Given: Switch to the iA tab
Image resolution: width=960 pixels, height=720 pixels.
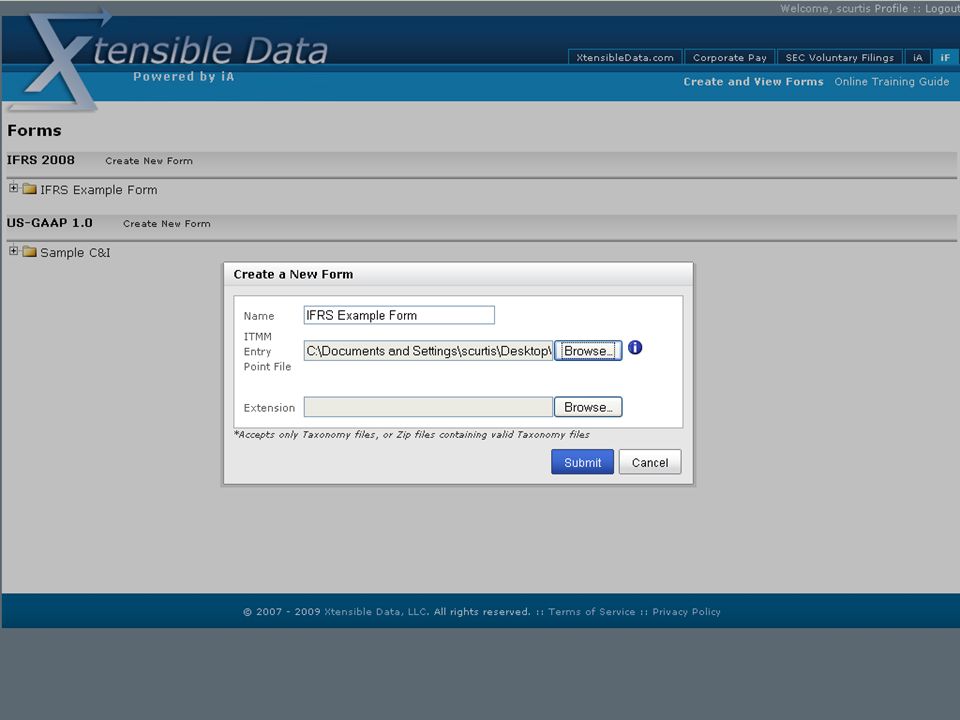Looking at the screenshot, I should coord(917,58).
